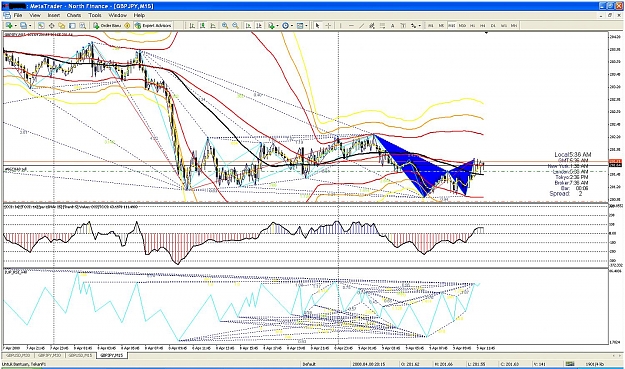This screenshot has width=625, height=369.
Task: Select the Vertical Line drawing tool
Action: coord(340,26)
